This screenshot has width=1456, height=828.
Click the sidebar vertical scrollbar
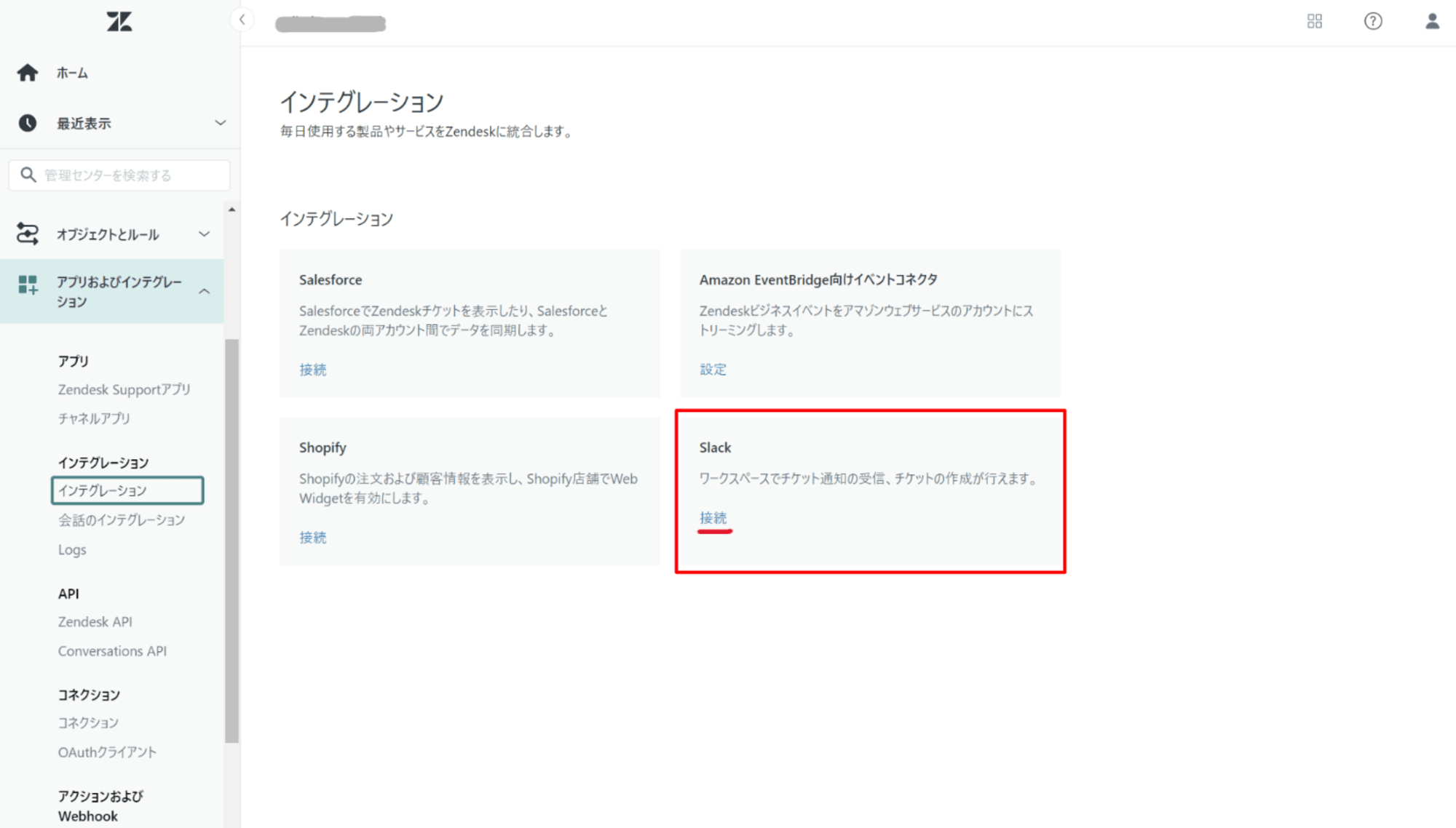point(232,541)
